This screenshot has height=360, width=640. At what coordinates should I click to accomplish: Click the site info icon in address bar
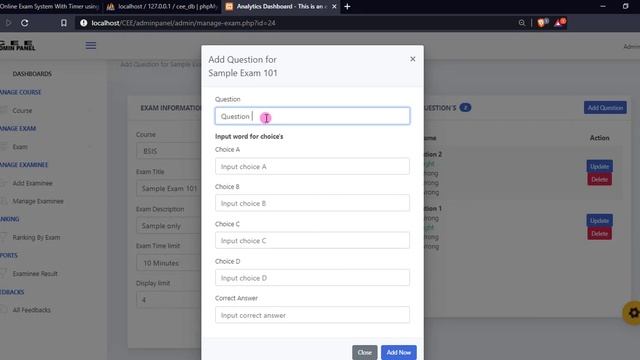coord(84,23)
